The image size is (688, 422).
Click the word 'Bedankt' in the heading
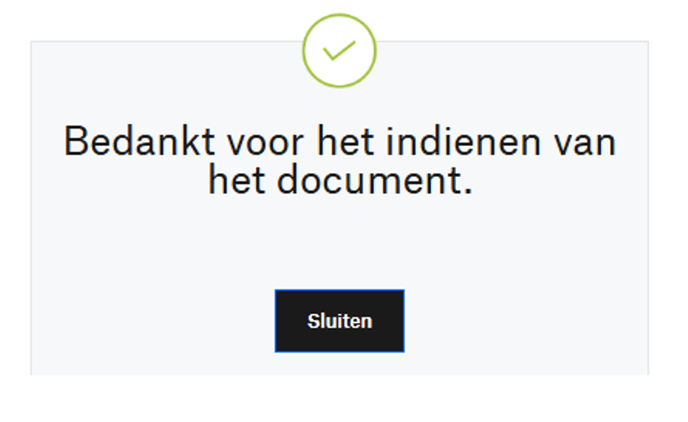(140, 141)
